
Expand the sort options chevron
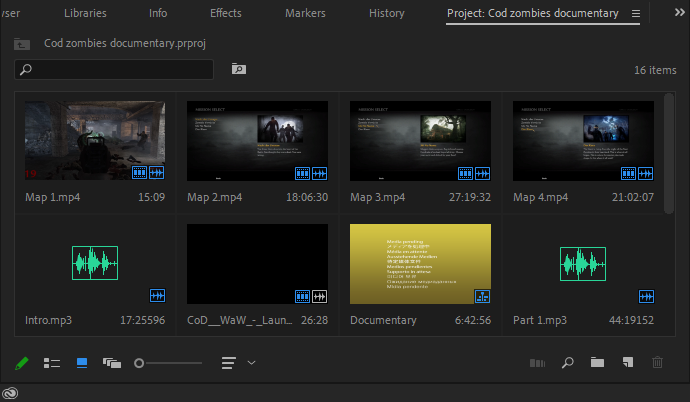pos(251,363)
